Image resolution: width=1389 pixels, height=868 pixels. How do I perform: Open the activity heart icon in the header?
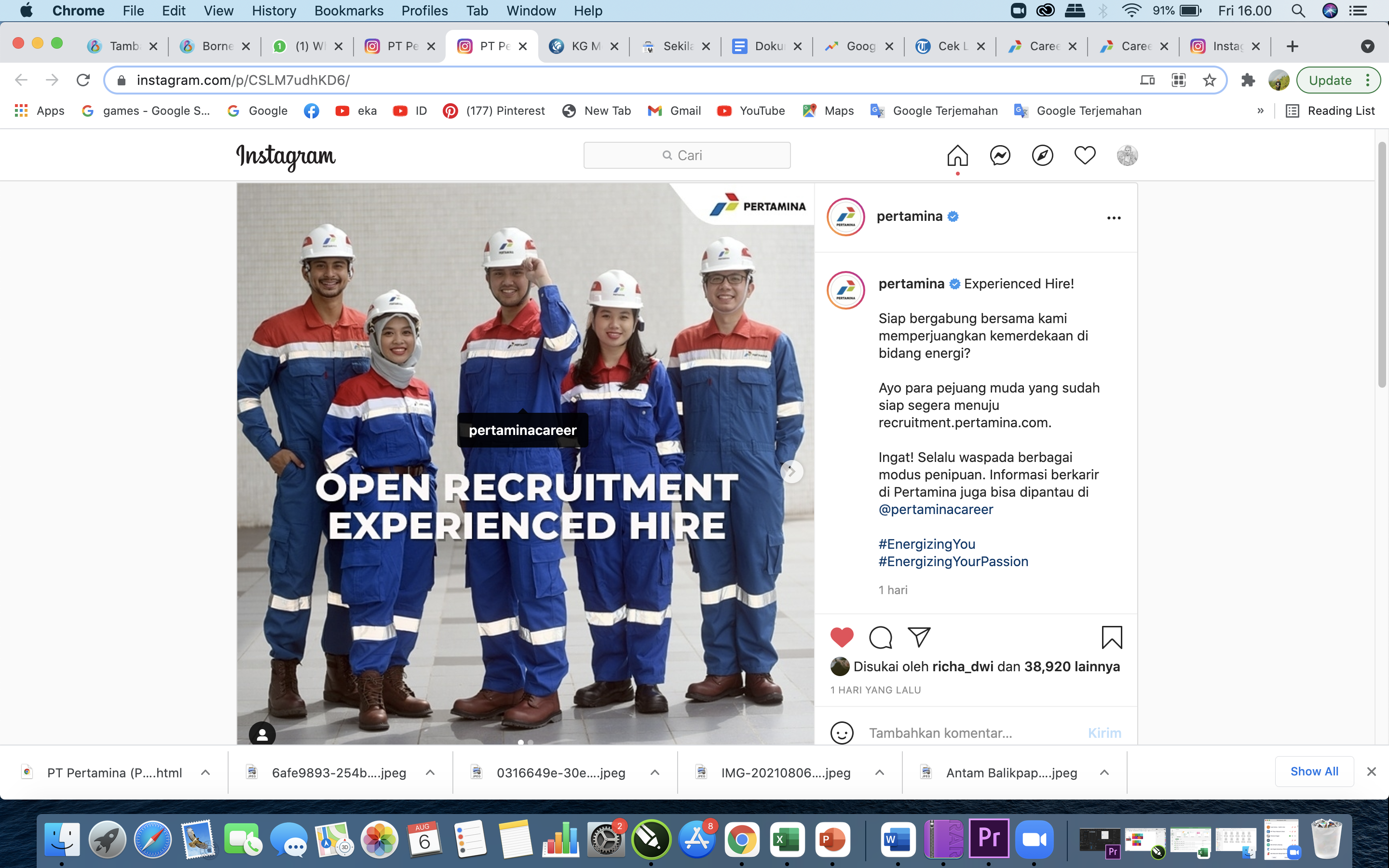pos(1084,156)
